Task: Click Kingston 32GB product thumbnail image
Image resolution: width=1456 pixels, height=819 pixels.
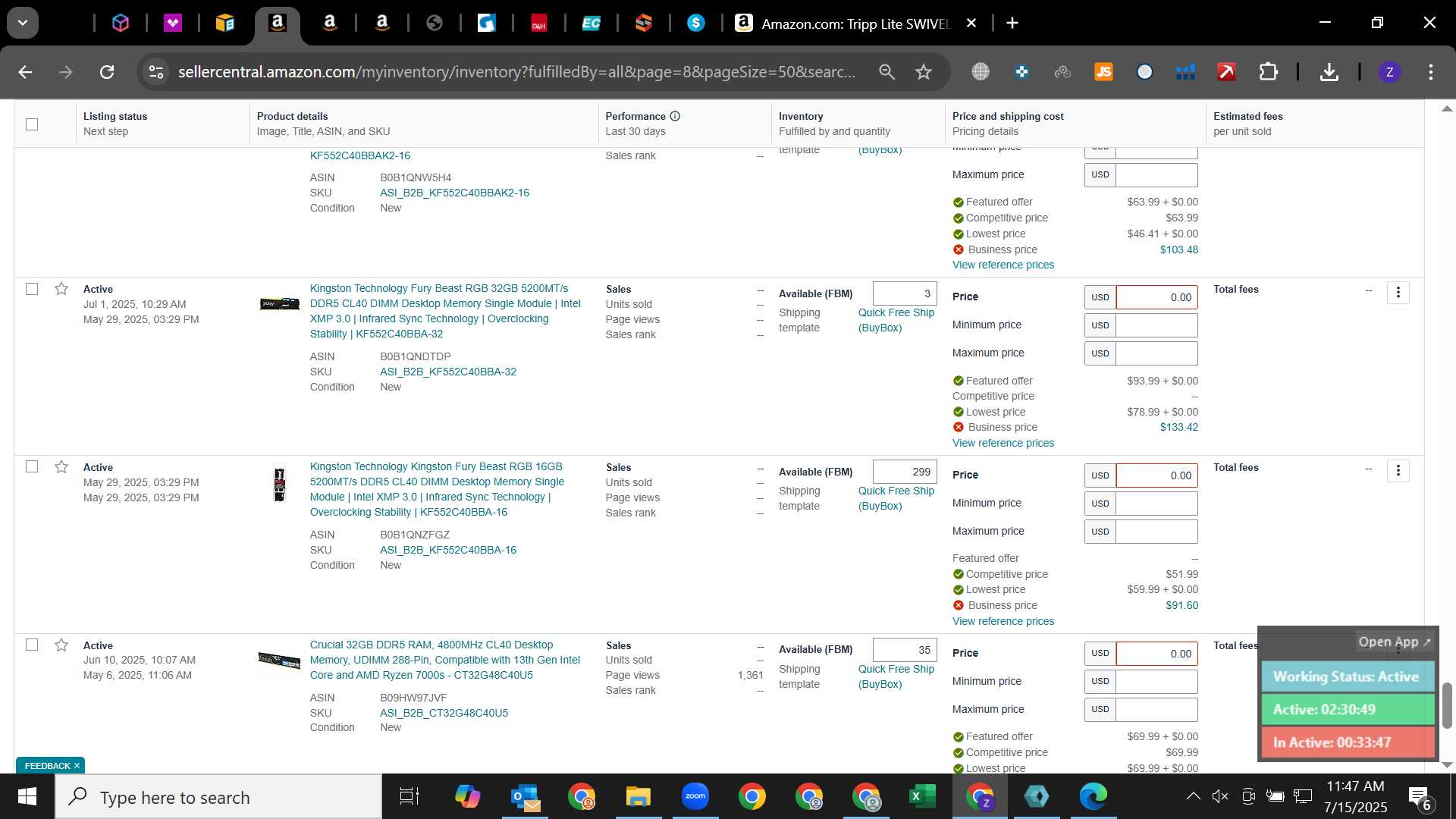Action: point(279,303)
